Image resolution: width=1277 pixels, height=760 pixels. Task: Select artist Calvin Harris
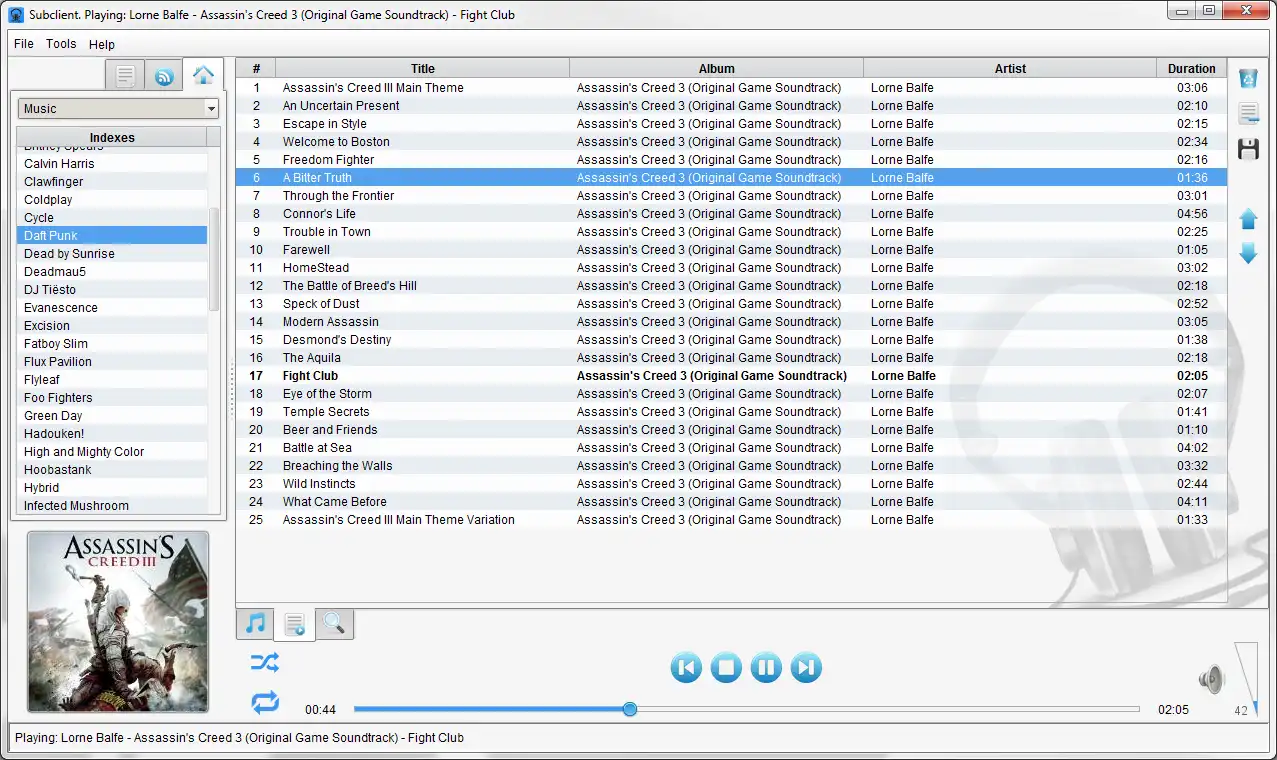112,164
